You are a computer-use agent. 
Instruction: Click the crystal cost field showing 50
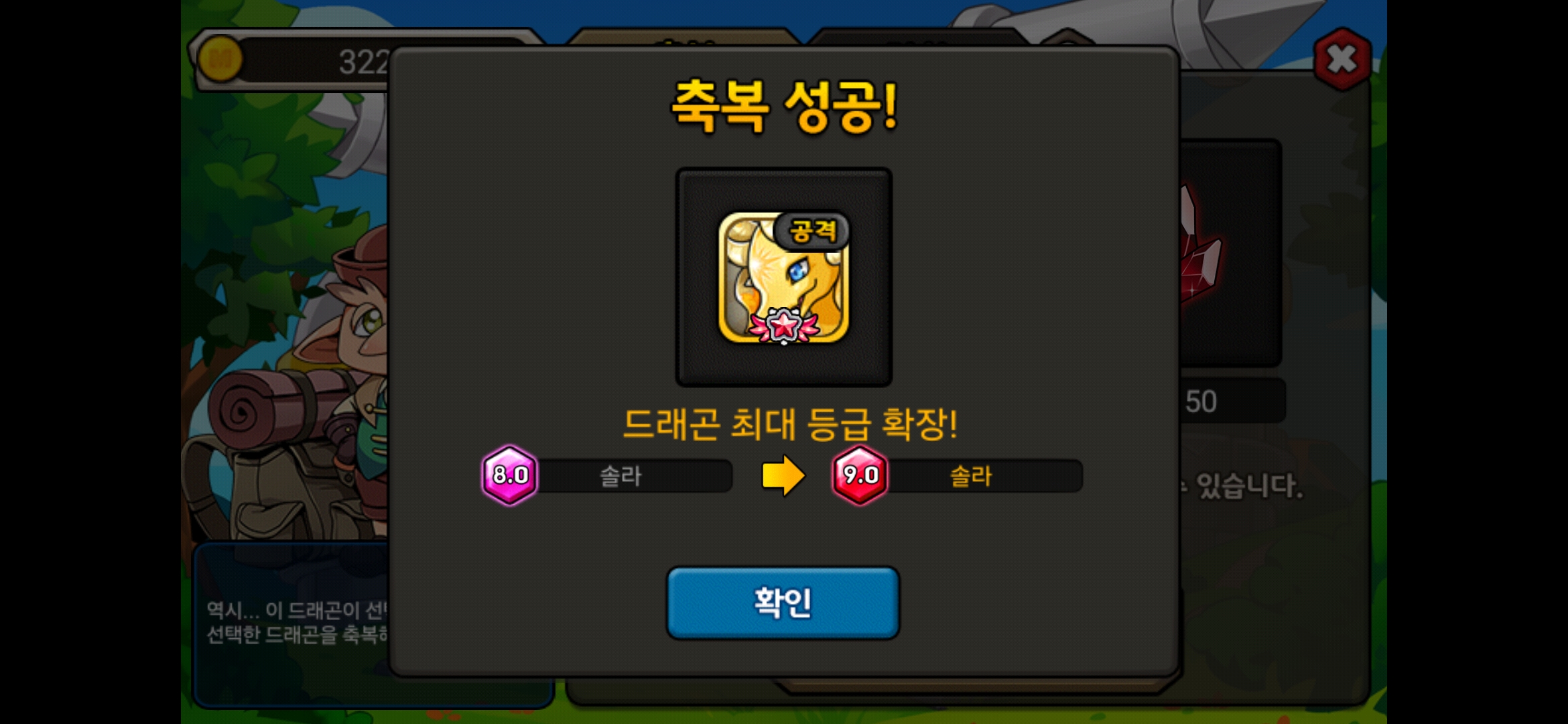1232,401
